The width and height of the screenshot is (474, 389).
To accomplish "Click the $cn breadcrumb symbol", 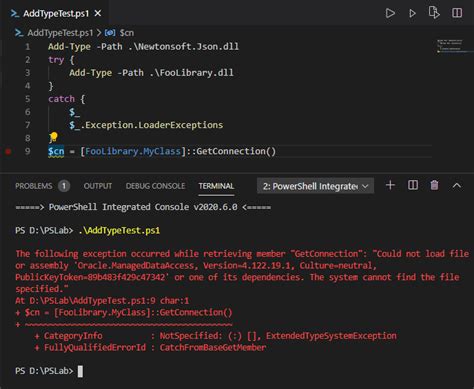I will [127, 33].
